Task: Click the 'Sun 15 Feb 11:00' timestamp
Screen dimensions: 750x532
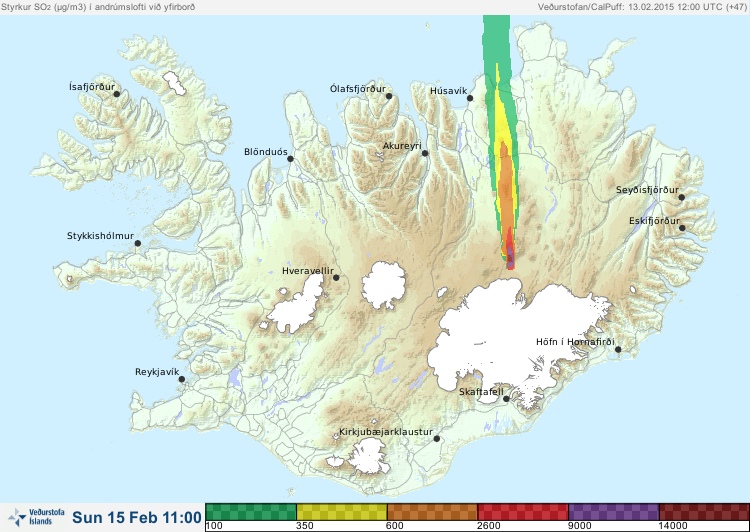Action: pos(137,517)
